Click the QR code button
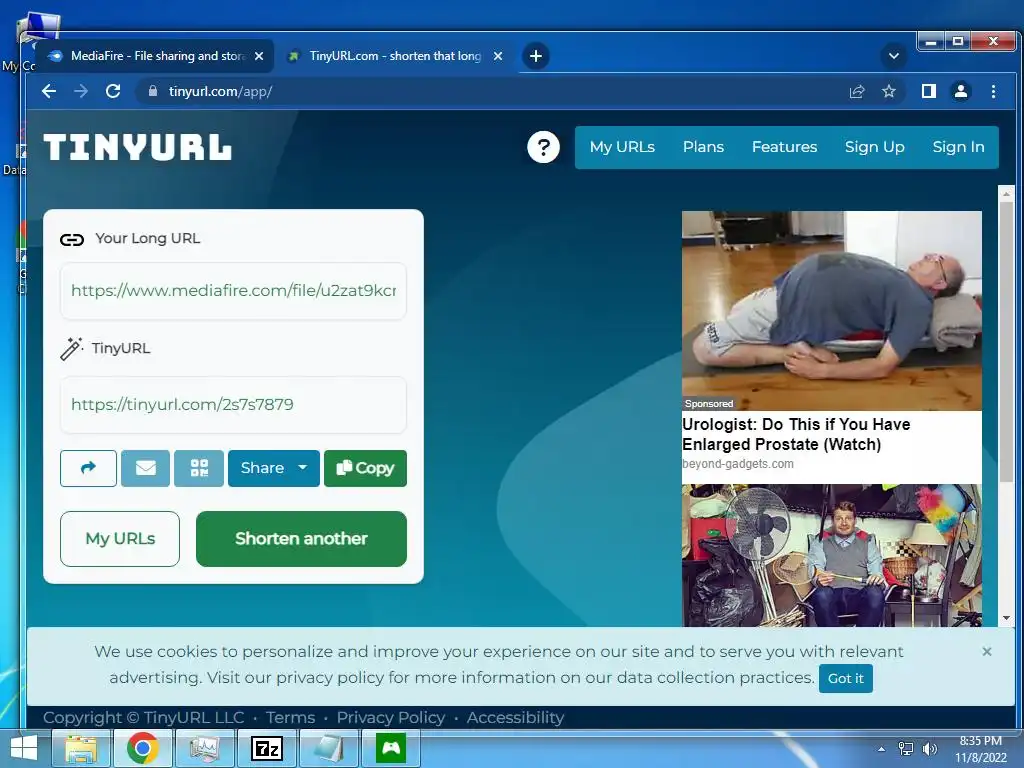1024x768 pixels. point(199,468)
